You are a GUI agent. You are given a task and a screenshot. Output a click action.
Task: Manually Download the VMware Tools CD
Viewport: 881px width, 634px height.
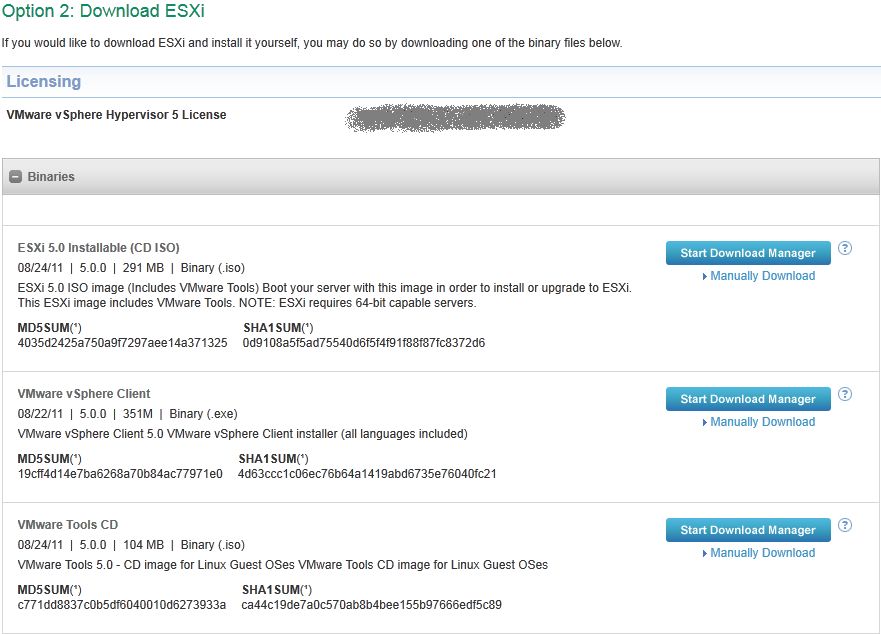pyautogui.click(x=762, y=553)
